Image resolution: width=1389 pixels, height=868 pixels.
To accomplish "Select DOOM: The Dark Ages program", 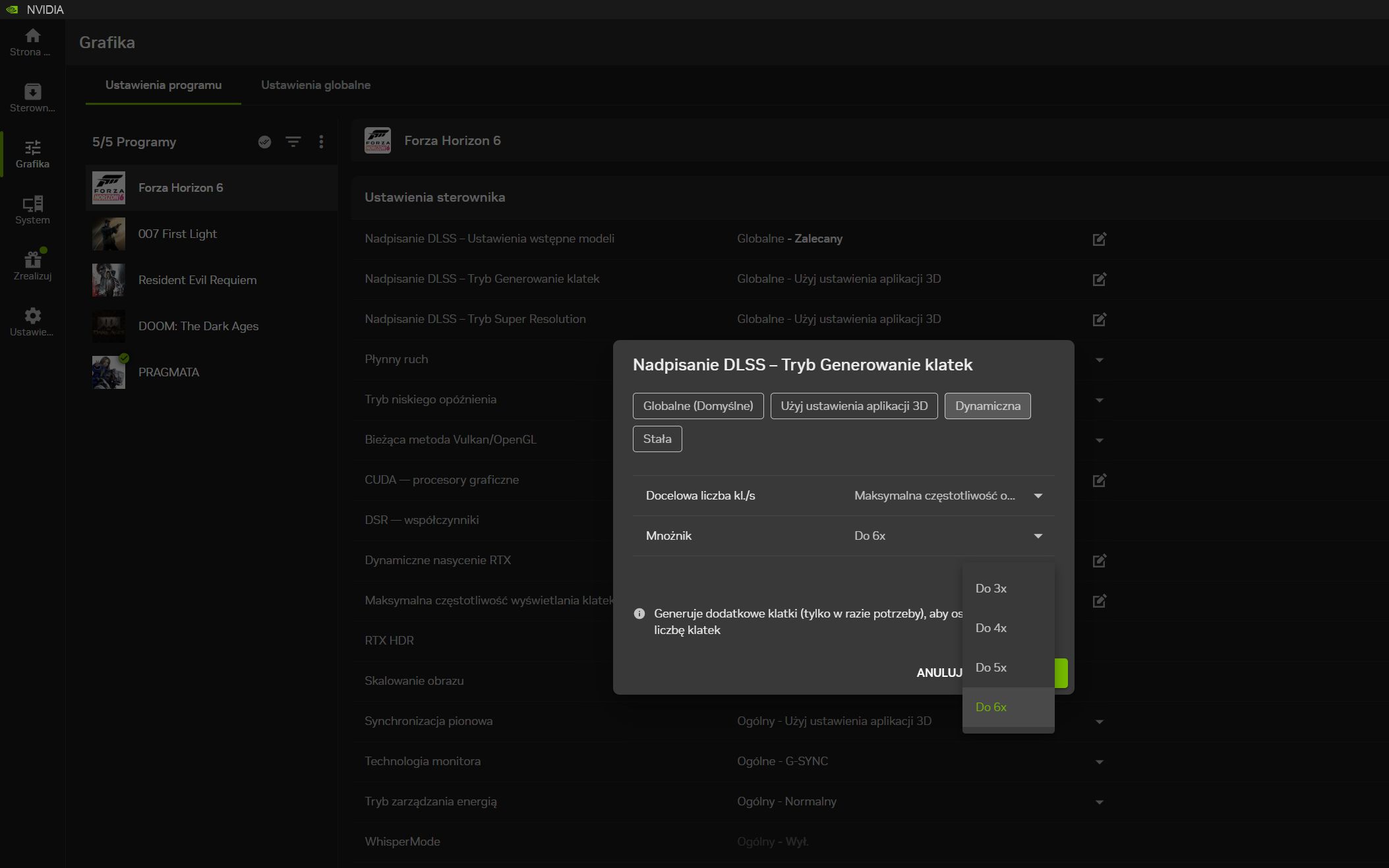I will 212,326.
